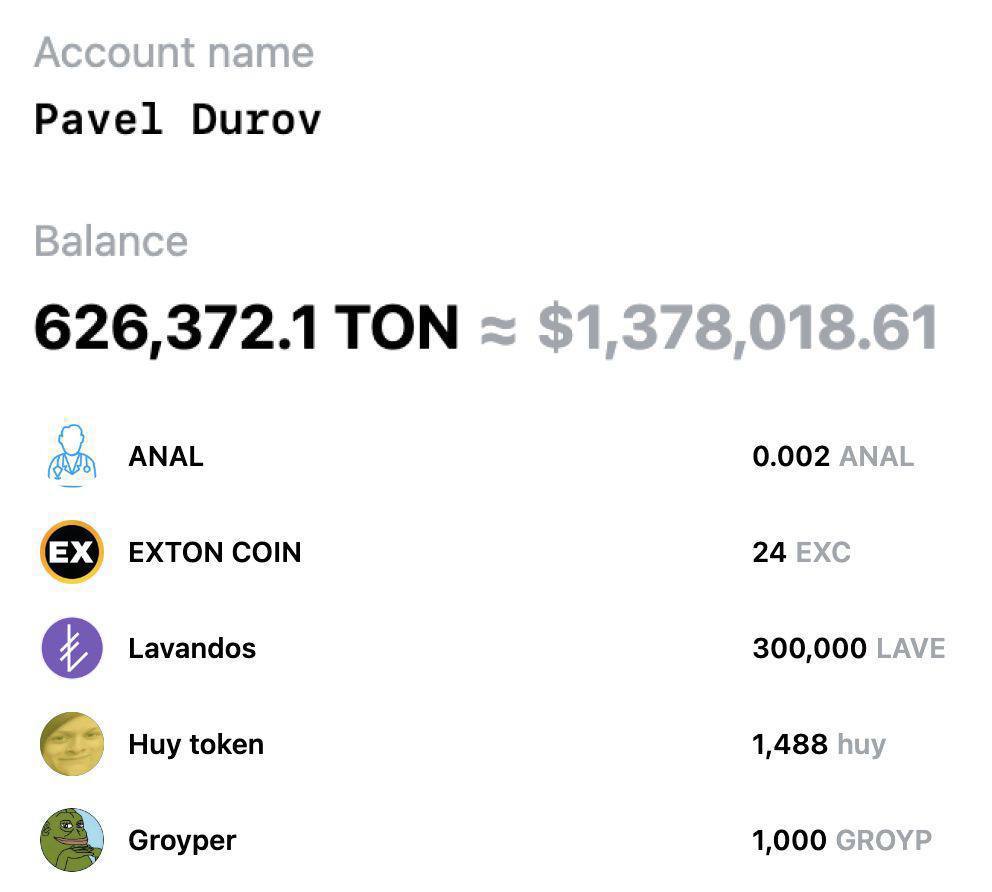Viewport: 992px width, 892px height.
Task: Click the 24 EXC balance amount
Action: (x=801, y=552)
